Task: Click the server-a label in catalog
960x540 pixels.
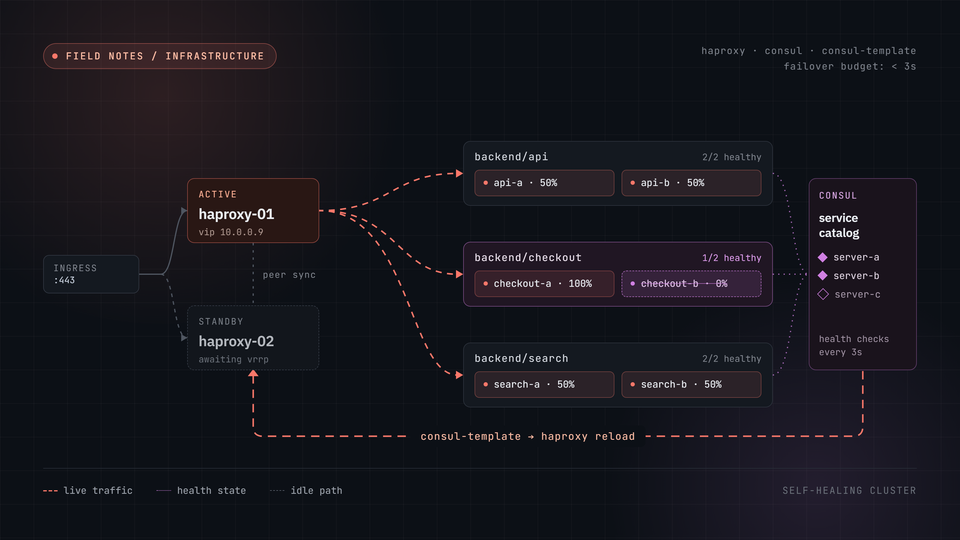Action: tap(856, 257)
